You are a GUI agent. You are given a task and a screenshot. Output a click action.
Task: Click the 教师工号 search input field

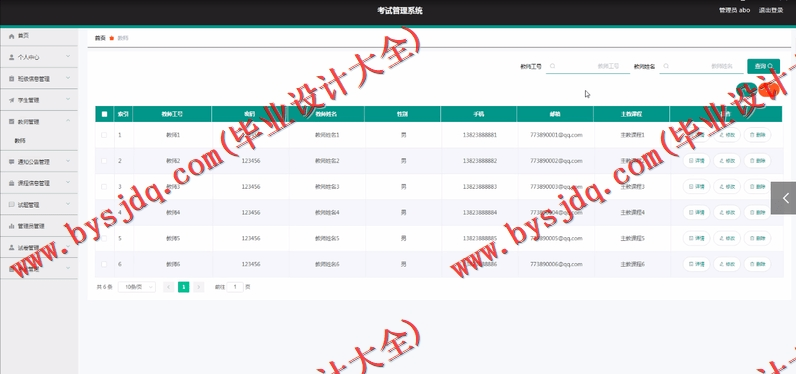[x=588, y=66]
